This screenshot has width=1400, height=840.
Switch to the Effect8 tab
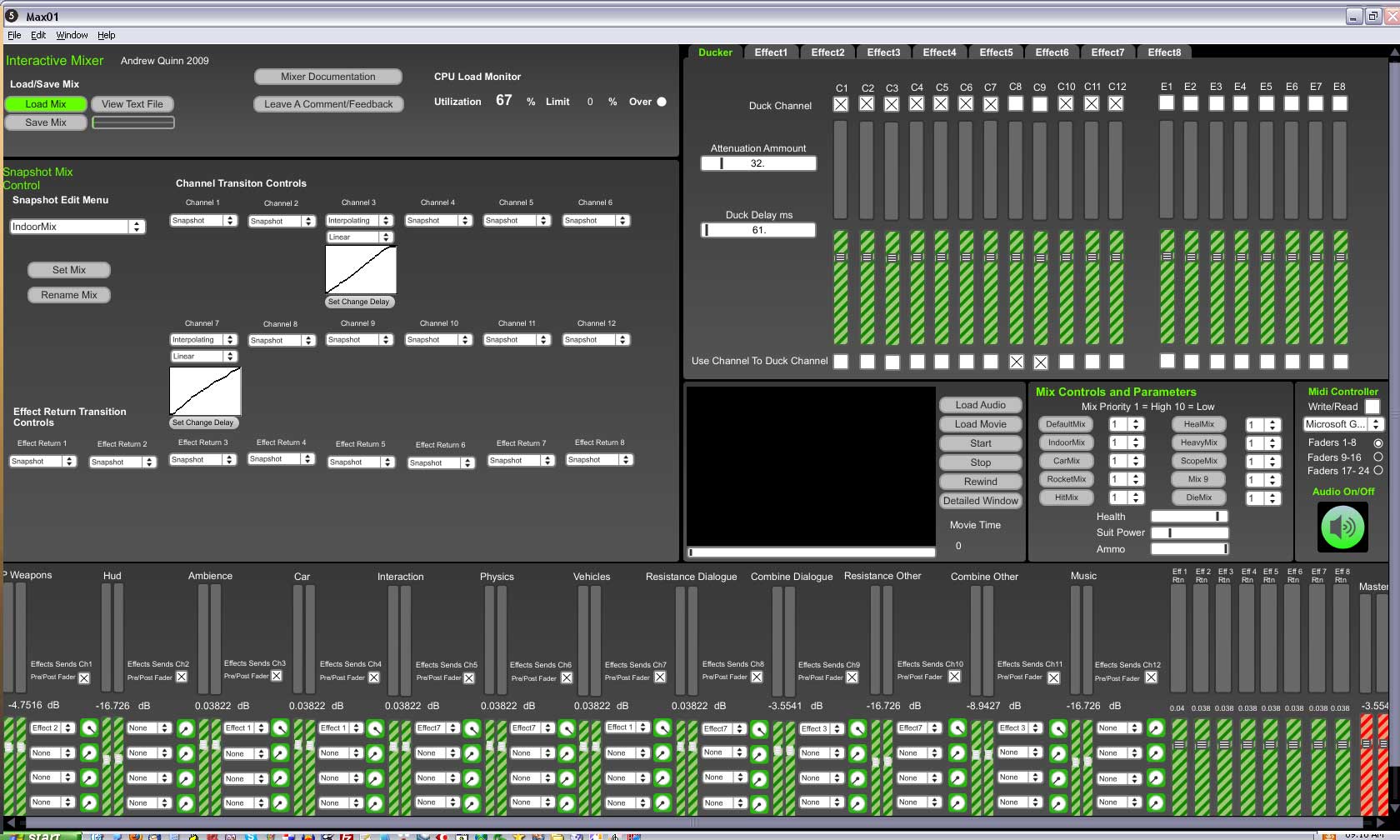pos(1164,52)
